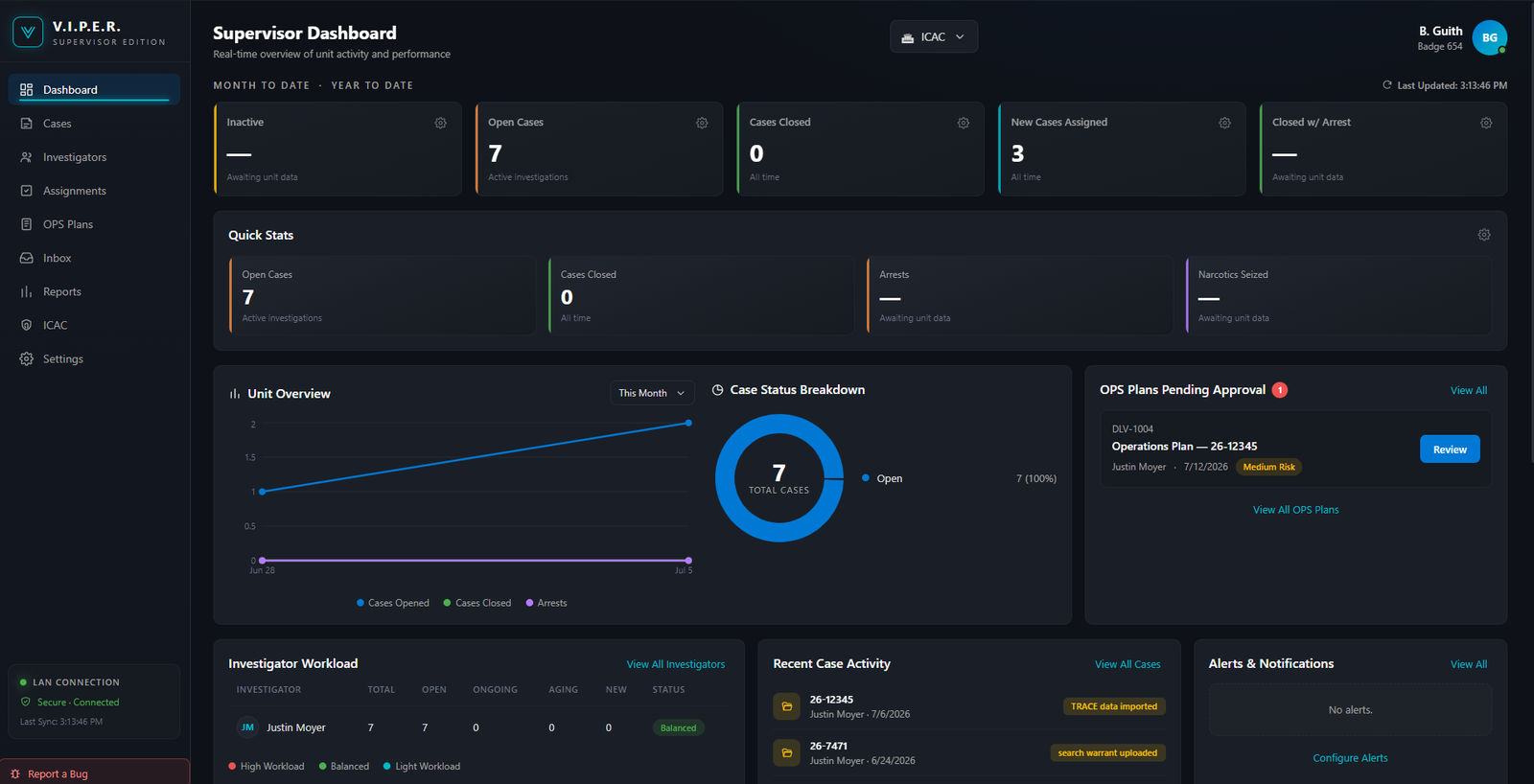1534x784 pixels.
Task: Click the TRACE data imported tag
Action: coord(1114,706)
